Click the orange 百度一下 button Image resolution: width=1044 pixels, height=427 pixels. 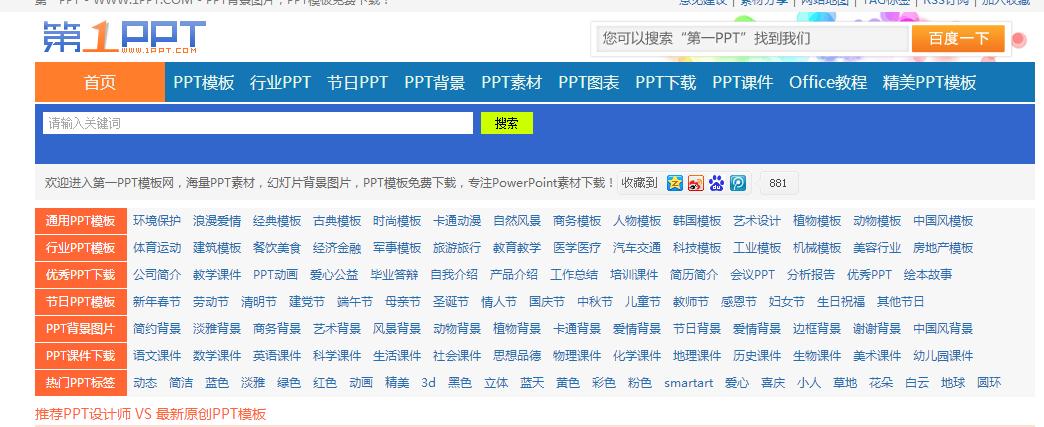tap(958, 39)
